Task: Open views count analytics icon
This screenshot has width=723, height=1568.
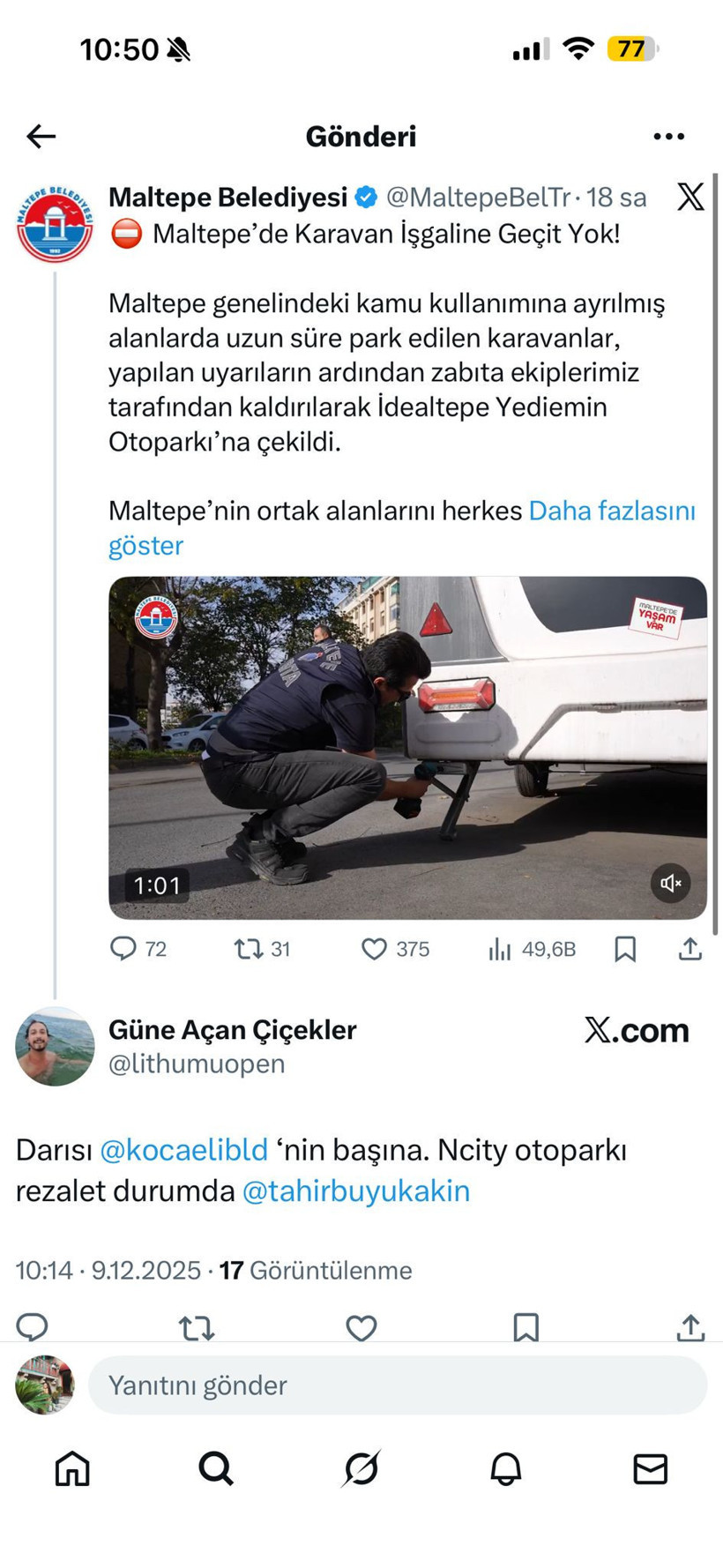Action: [x=500, y=950]
